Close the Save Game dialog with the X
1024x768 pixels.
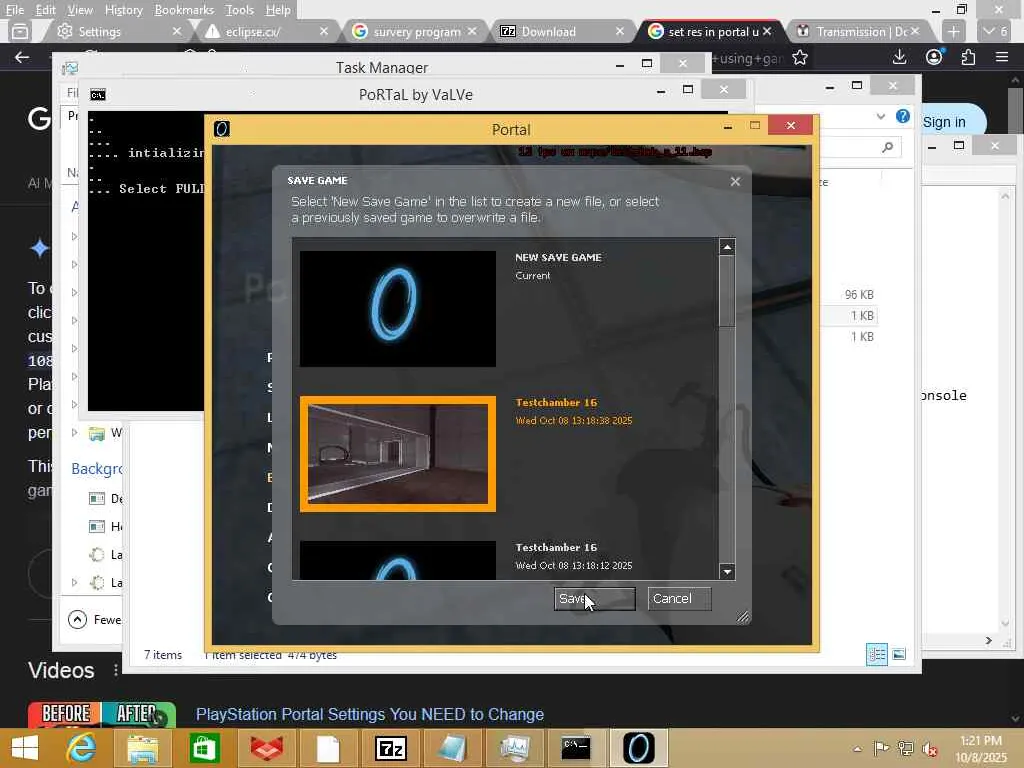[x=735, y=182]
